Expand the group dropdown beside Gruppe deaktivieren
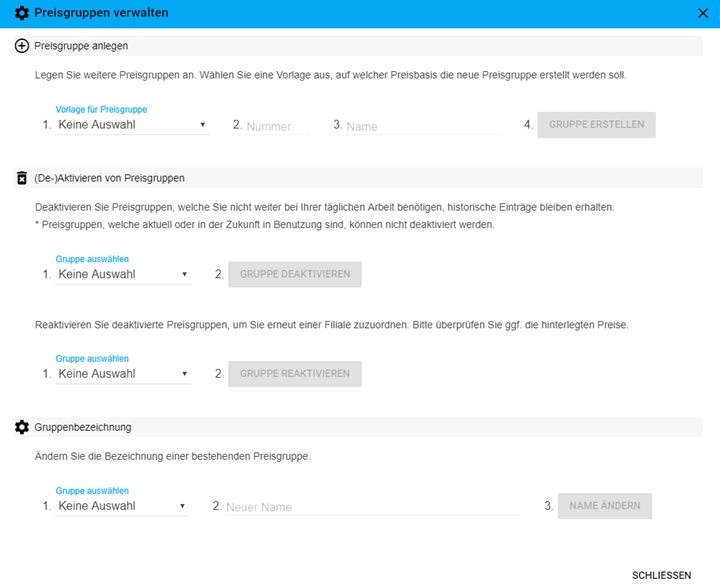 point(123,274)
